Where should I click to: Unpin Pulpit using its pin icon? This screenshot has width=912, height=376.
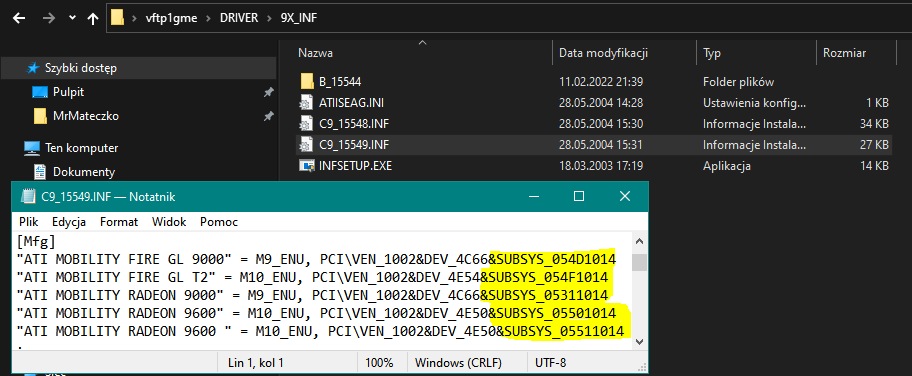pos(268,92)
